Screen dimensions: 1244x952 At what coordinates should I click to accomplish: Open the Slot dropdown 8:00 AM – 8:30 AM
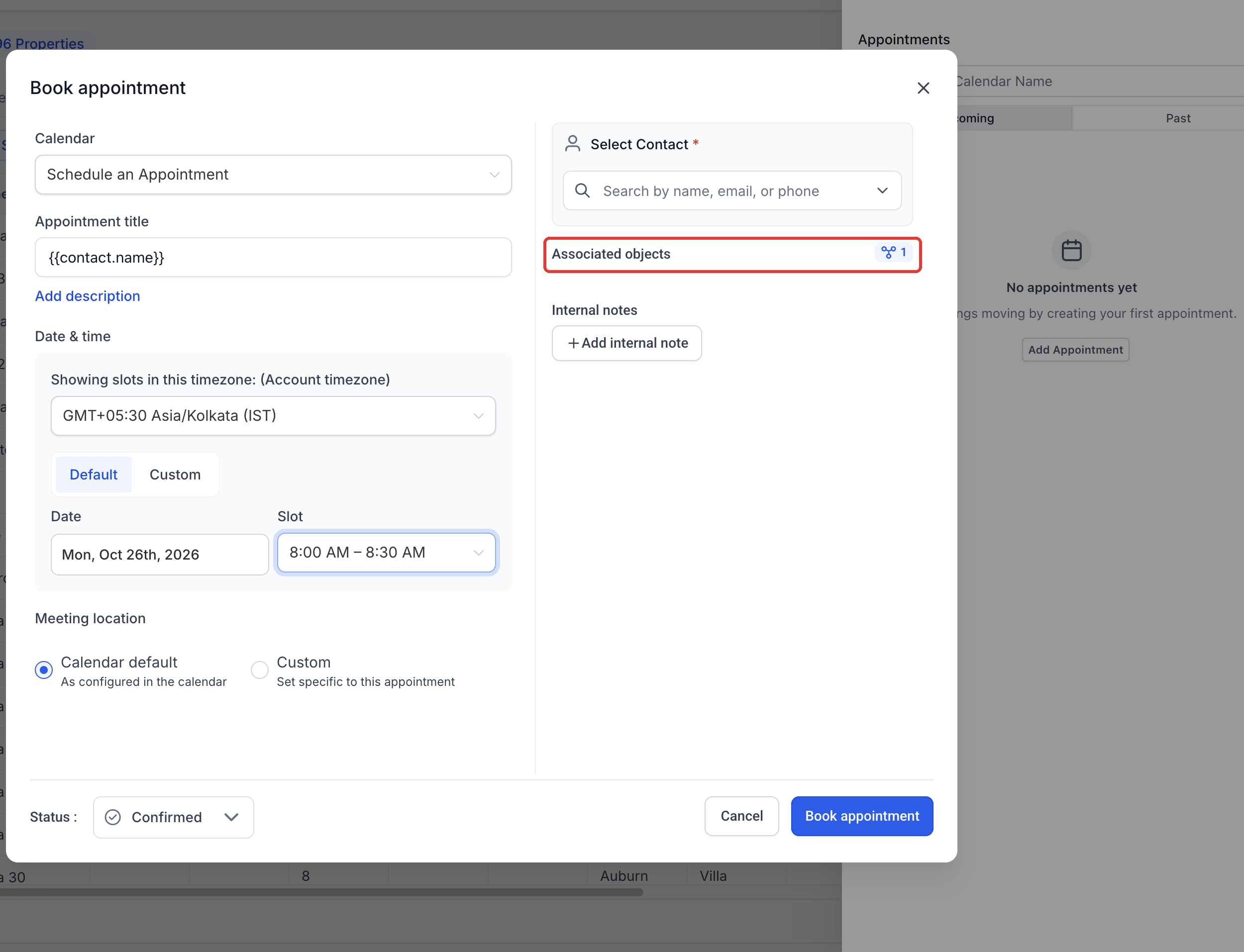[387, 553]
